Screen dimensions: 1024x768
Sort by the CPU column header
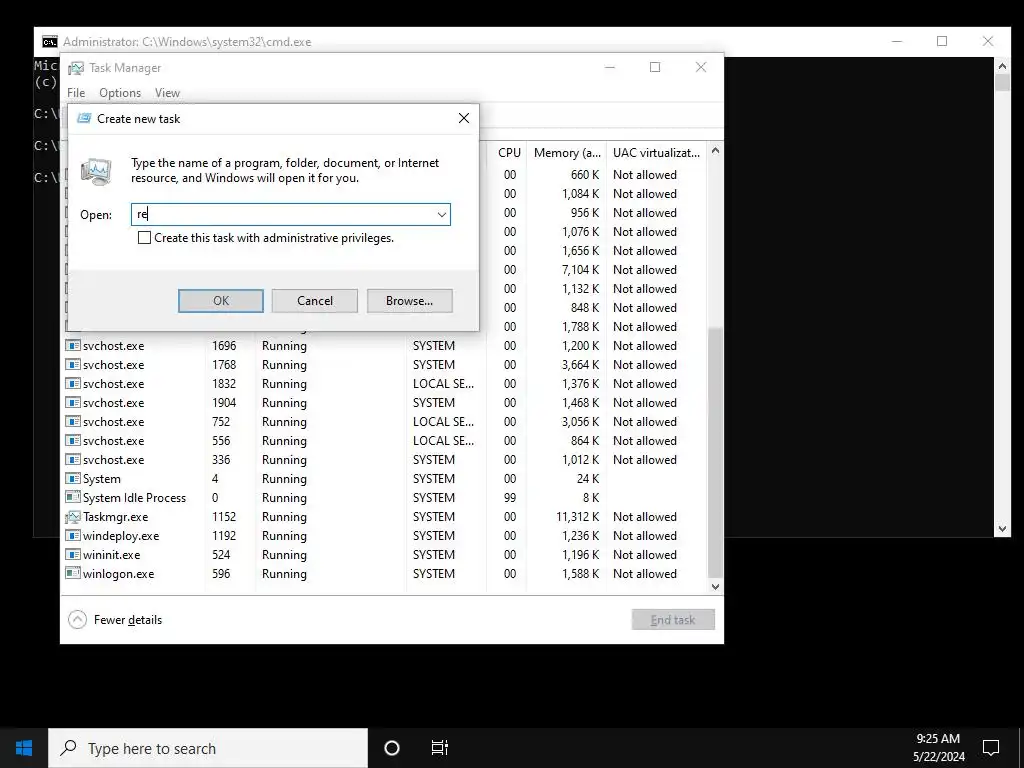pos(509,153)
